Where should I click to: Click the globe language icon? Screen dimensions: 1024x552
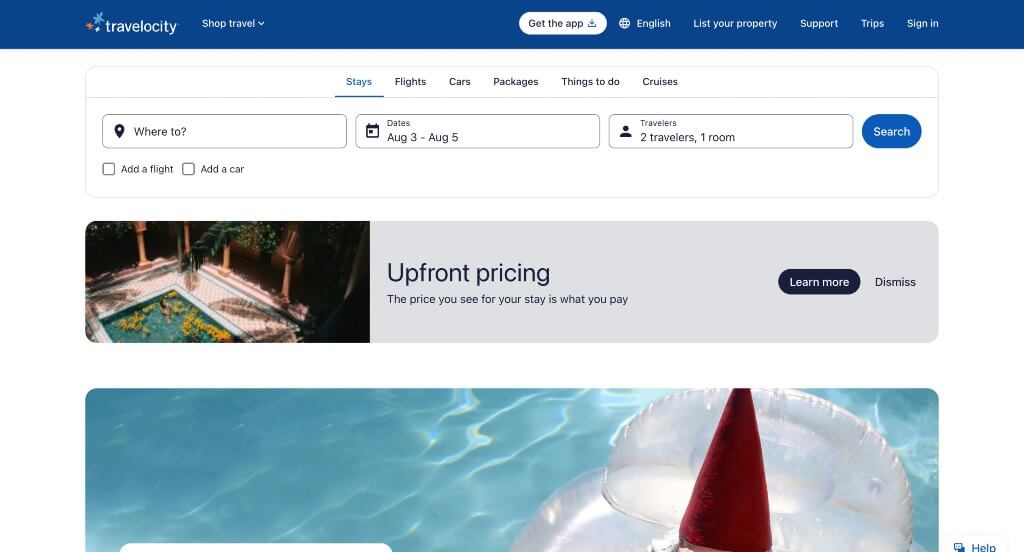pyautogui.click(x=624, y=23)
